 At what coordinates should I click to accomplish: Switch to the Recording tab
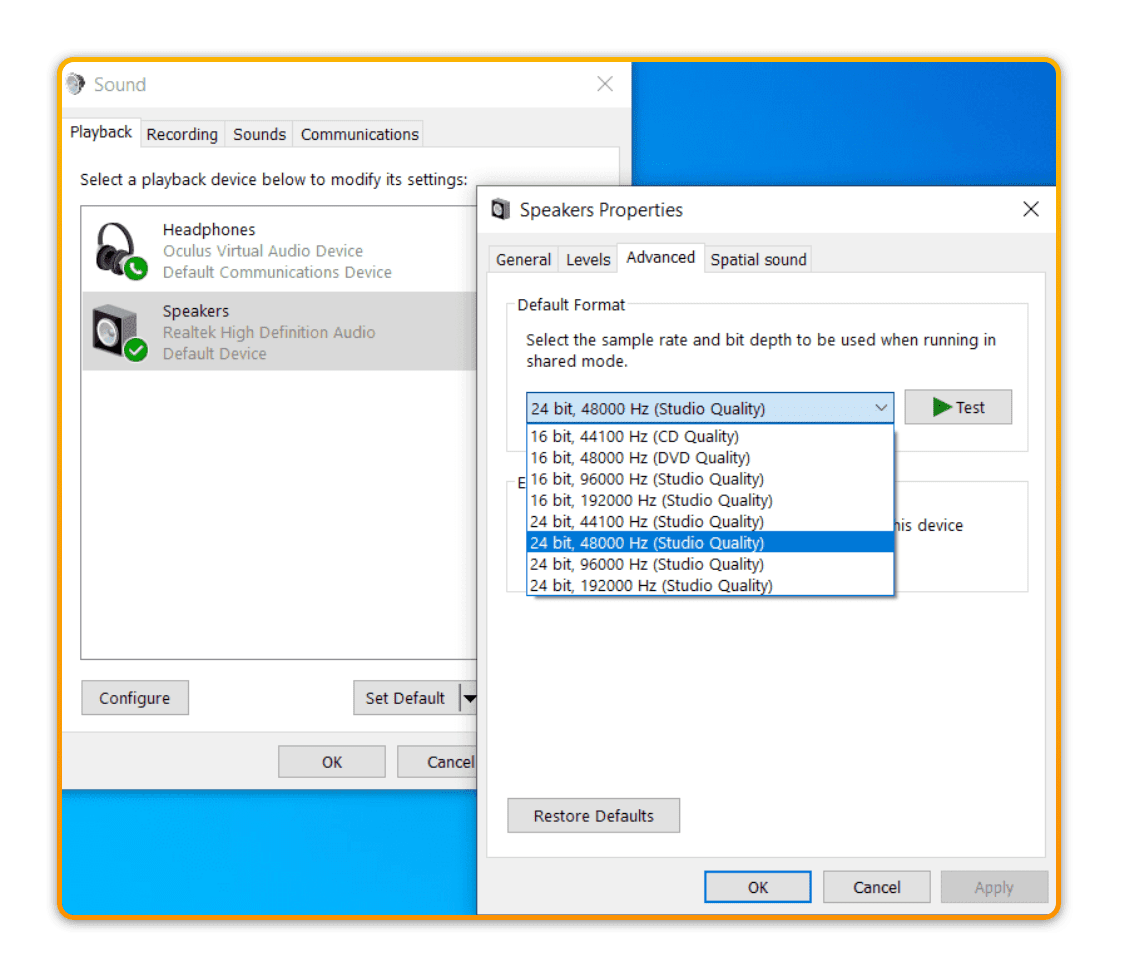pos(182,134)
